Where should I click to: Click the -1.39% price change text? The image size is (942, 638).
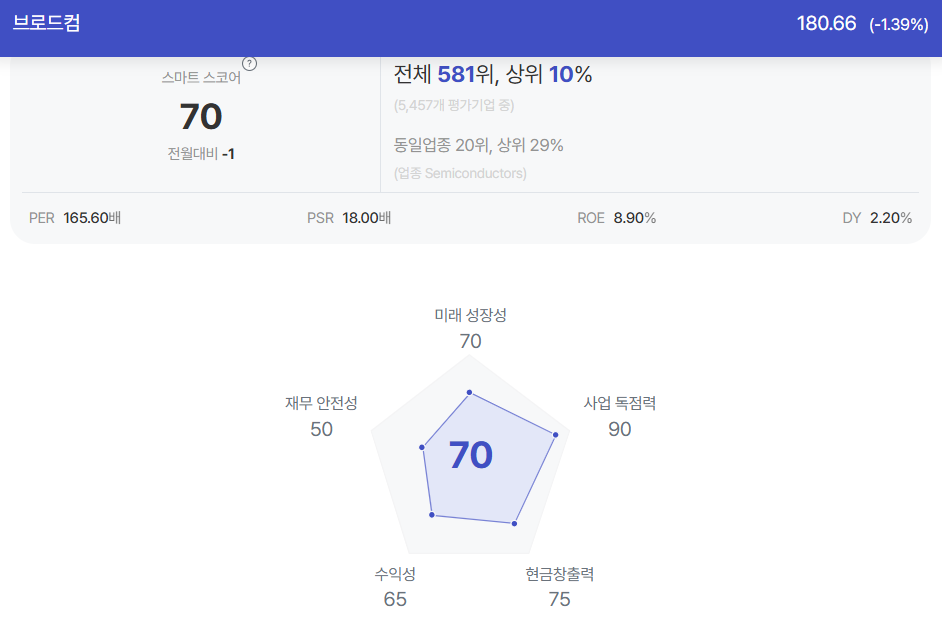coord(899,24)
